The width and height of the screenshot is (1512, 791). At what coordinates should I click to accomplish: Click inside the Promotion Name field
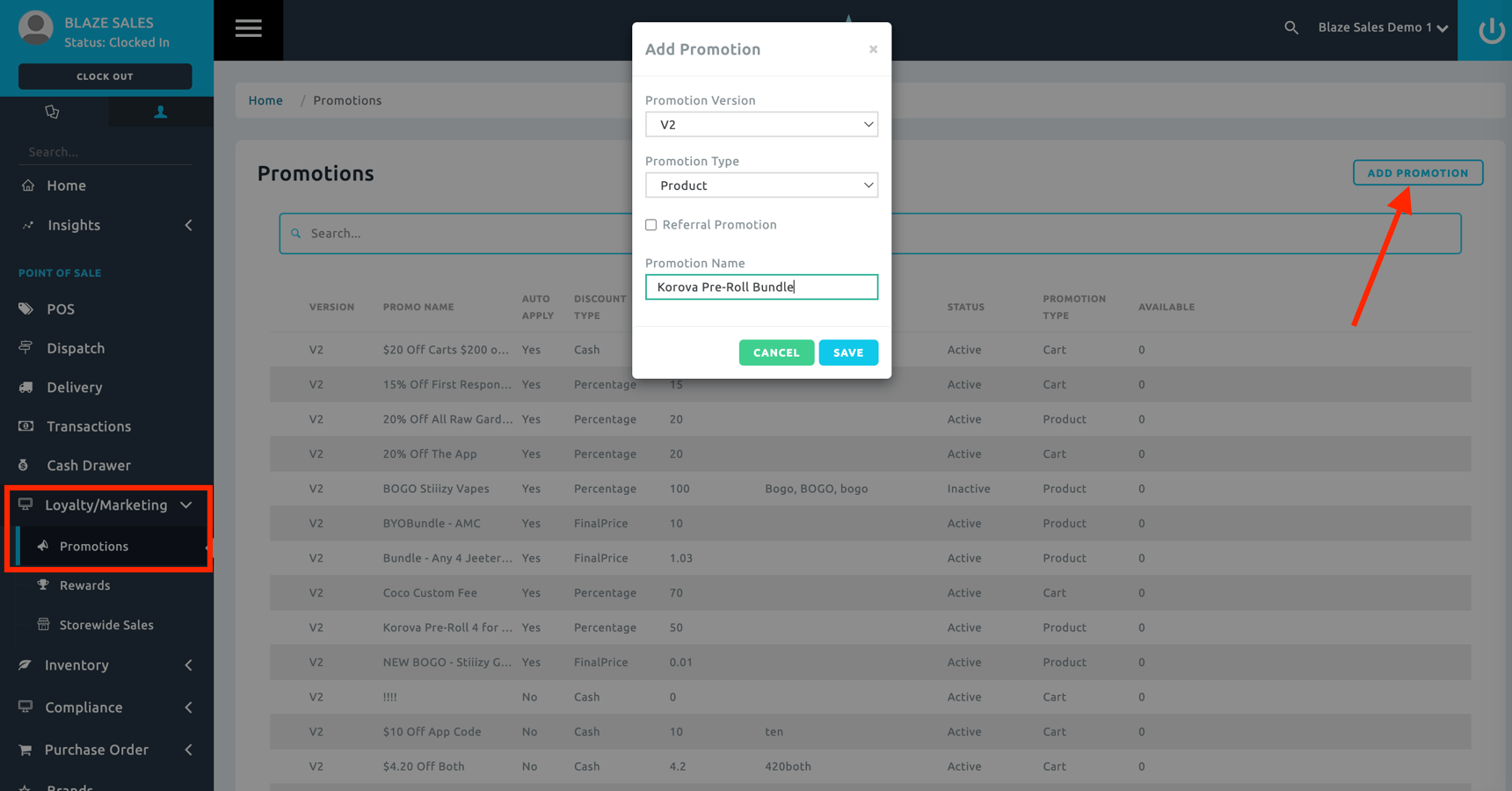click(x=760, y=287)
